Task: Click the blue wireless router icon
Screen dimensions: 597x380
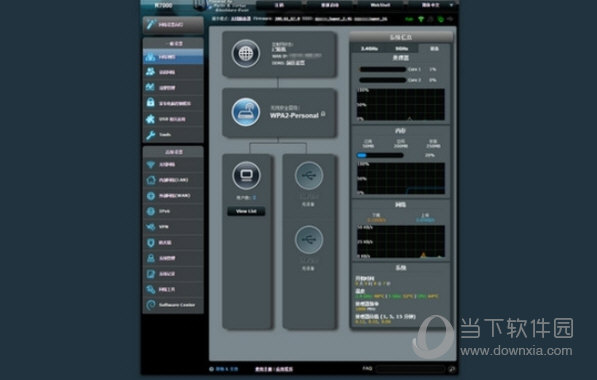Action: pos(246,112)
